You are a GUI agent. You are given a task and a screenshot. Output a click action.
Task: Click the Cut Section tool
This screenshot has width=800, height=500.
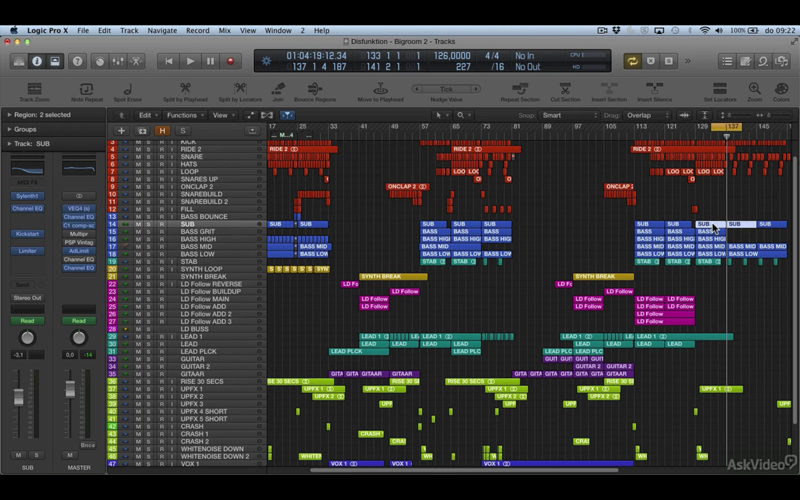(x=565, y=92)
